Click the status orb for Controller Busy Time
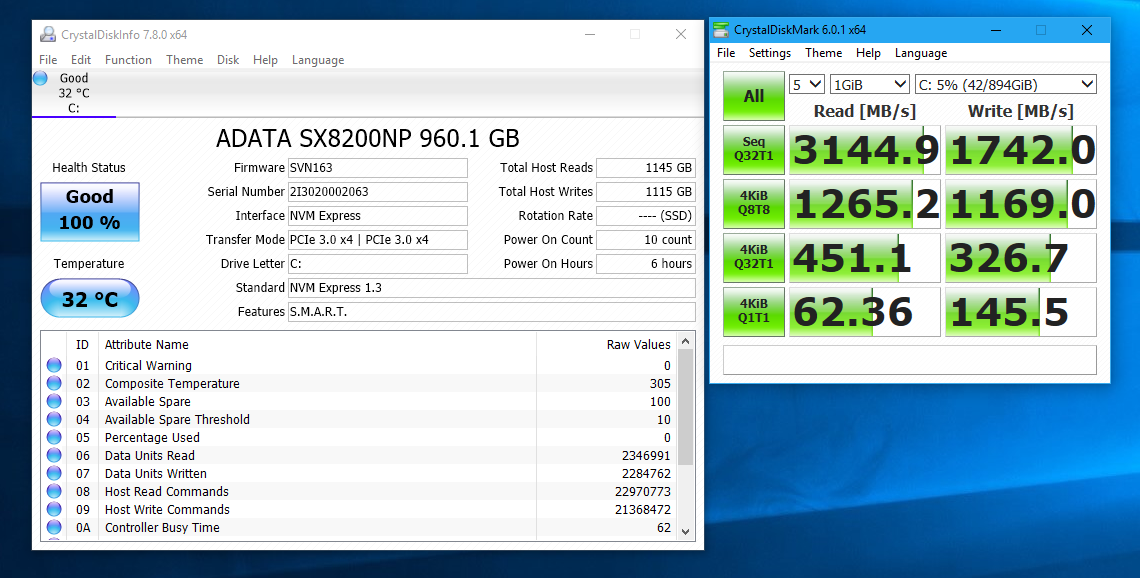The width and height of the screenshot is (1140, 578). pos(54,527)
